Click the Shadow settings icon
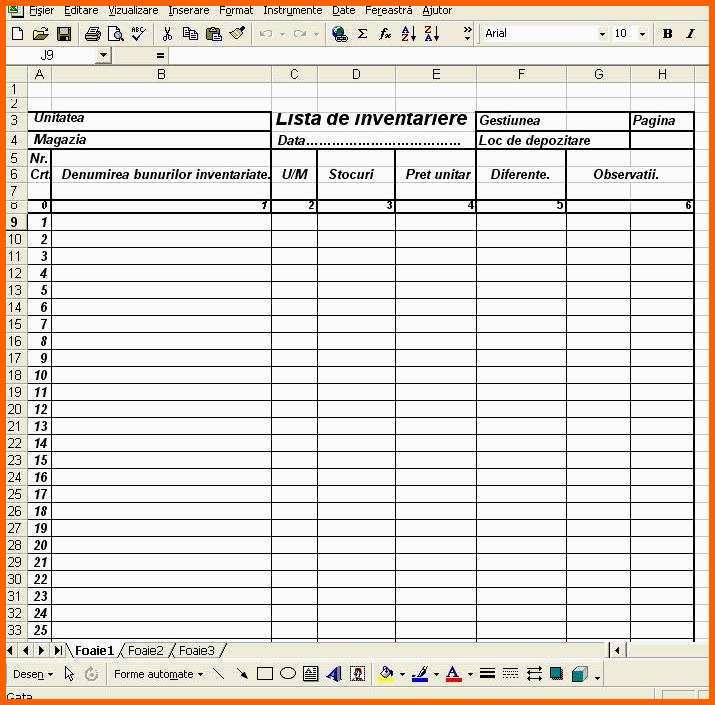Image resolution: width=715 pixels, height=705 pixels. tap(556, 674)
